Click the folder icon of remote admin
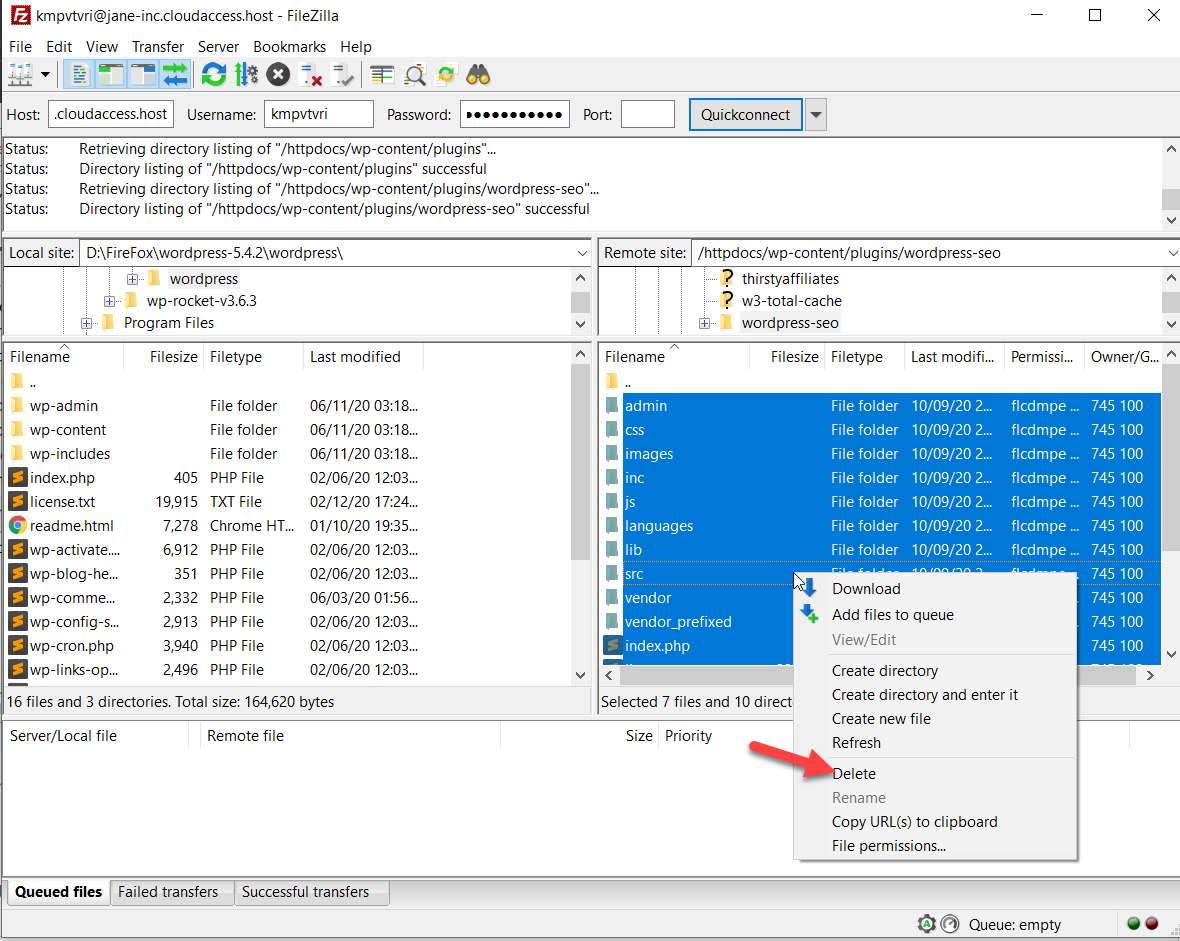This screenshot has width=1180, height=941. pyautogui.click(x=613, y=405)
